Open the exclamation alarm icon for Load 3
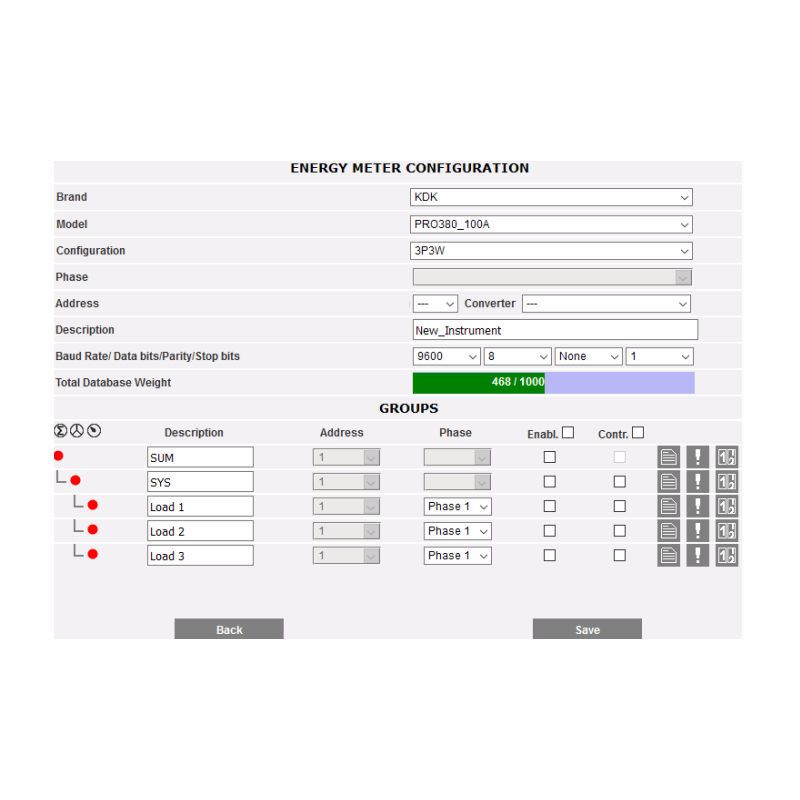 coord(697,555)
